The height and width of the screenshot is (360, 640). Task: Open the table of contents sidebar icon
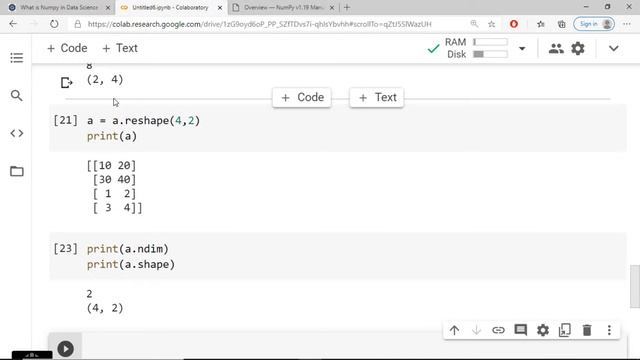click(17, 58)
